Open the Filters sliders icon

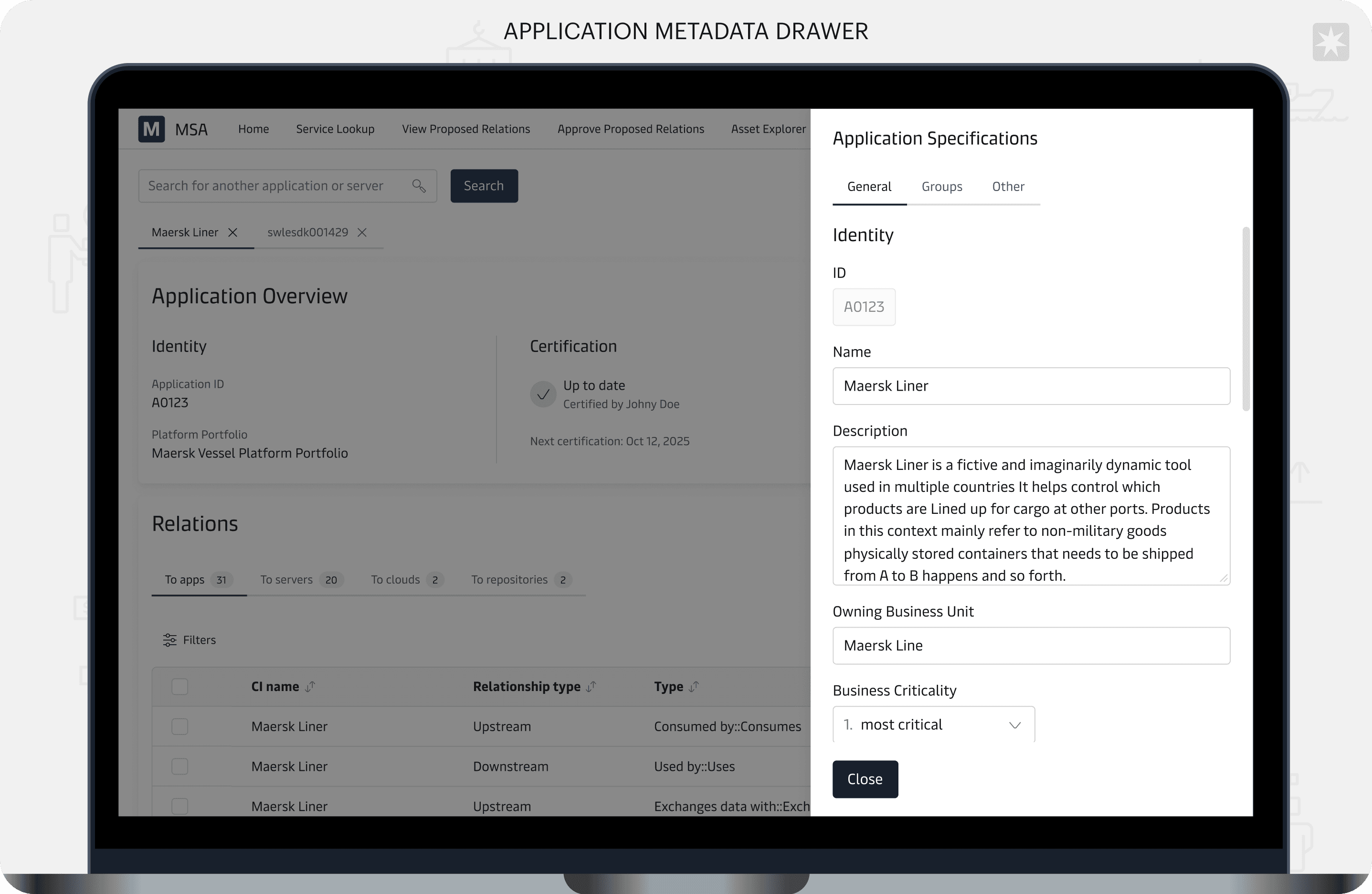coord(169,639)
